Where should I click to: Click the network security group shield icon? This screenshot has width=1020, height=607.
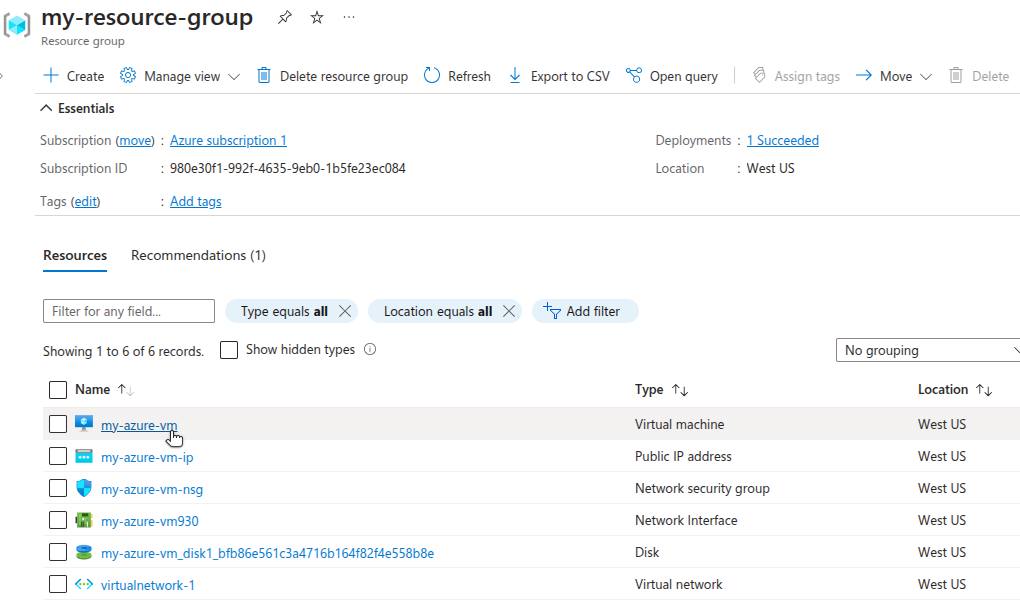pyautogui.click(x=84, y=488)
